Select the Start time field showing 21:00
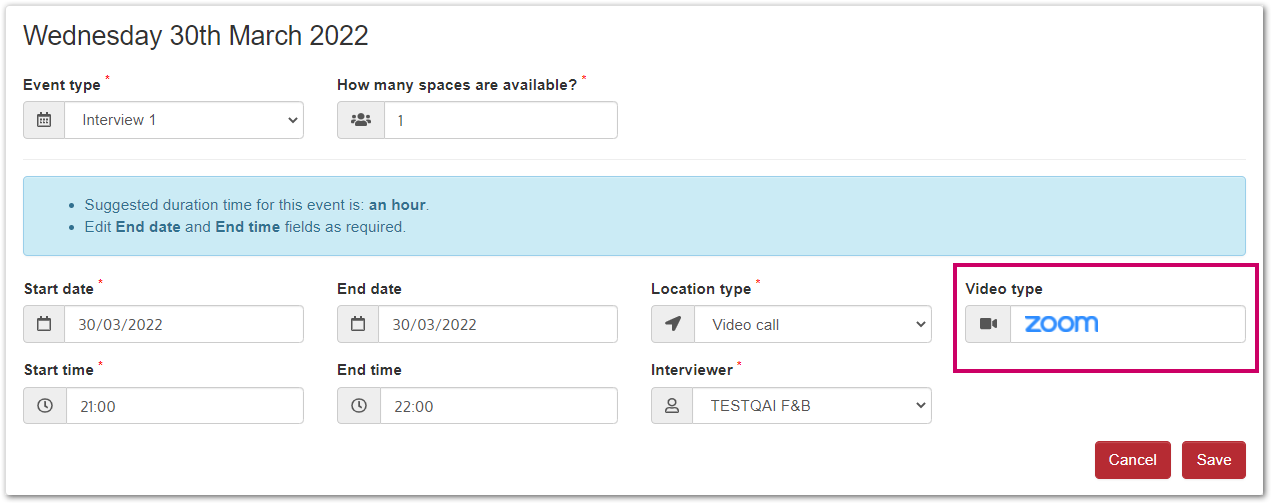1272x504 pixels. click(184, 406)
